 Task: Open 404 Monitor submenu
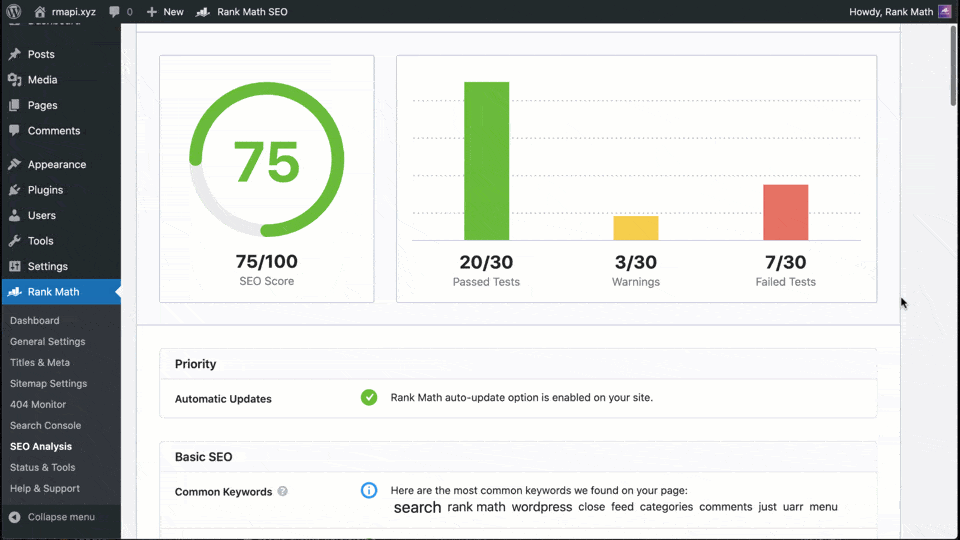pyautogui.click(x=38, y=404)
